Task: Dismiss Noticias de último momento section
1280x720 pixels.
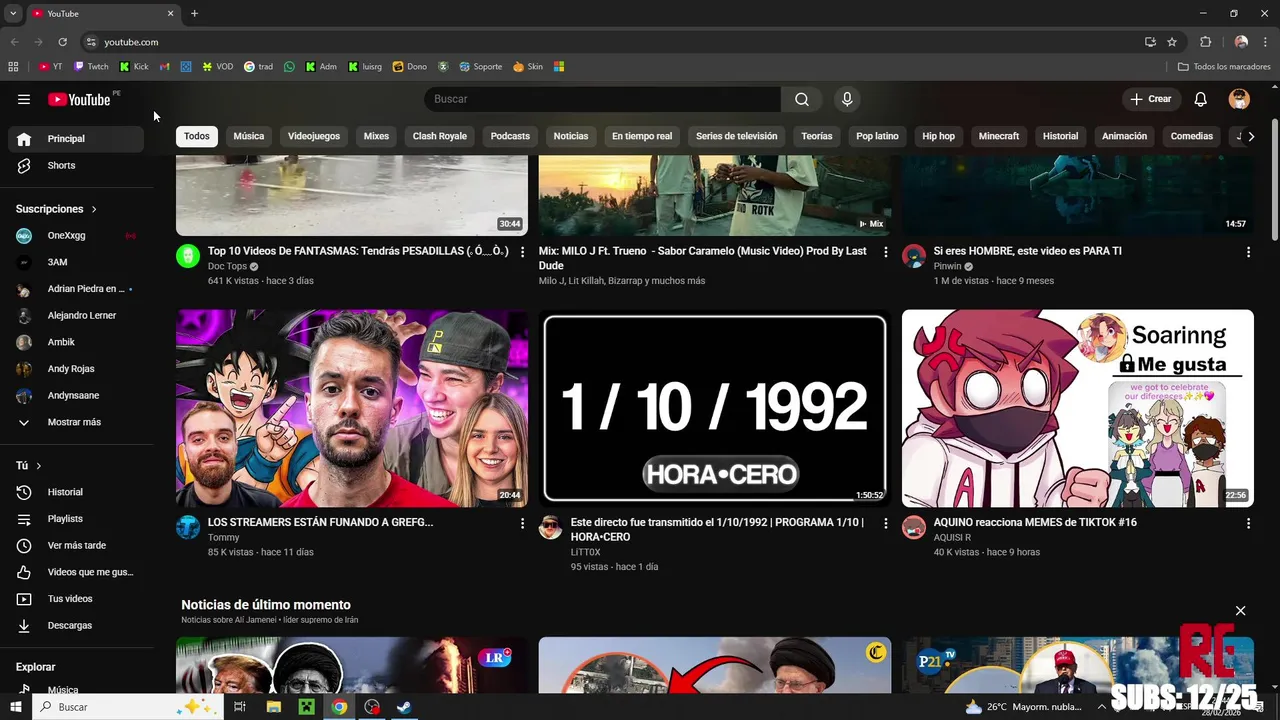Action: coord(1241,611)
